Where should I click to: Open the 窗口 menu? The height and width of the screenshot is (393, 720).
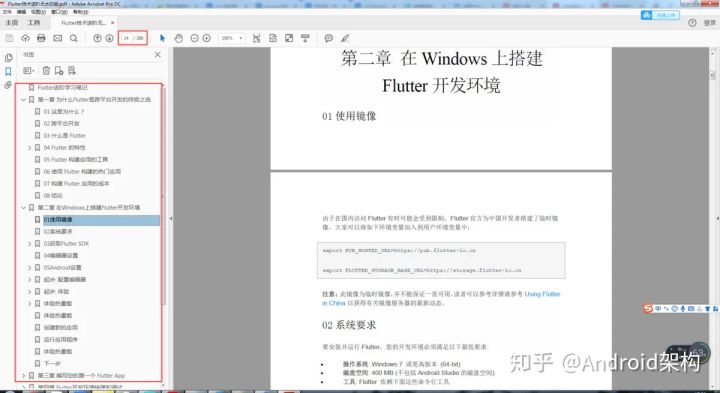[59, 11]
